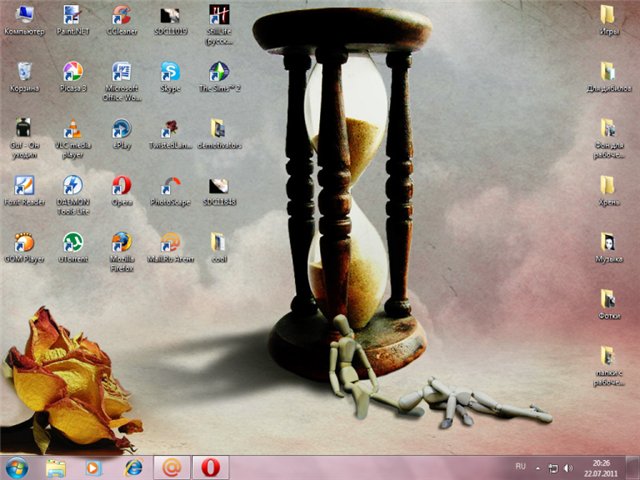Open the RU language indicator
Viewport: 640px width, 480px height.
coord(520,467)
